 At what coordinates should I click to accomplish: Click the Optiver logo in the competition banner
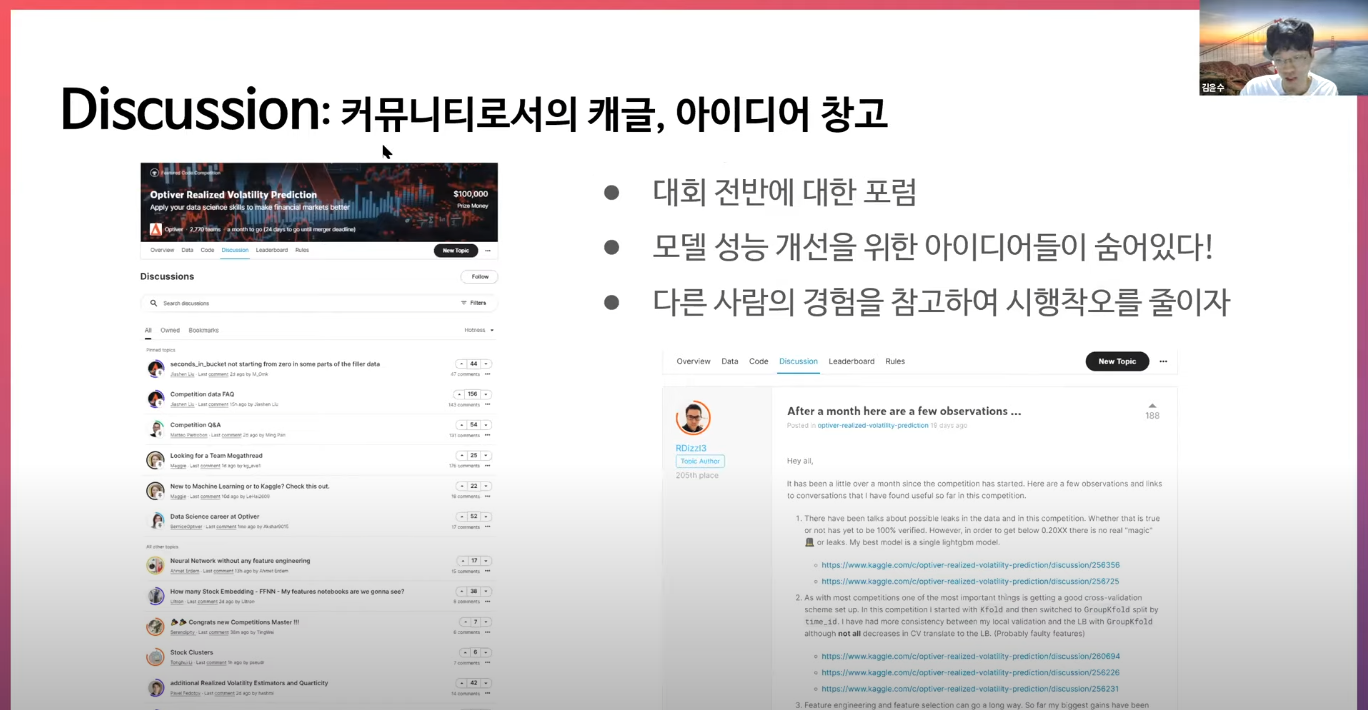tap(156, 229)
